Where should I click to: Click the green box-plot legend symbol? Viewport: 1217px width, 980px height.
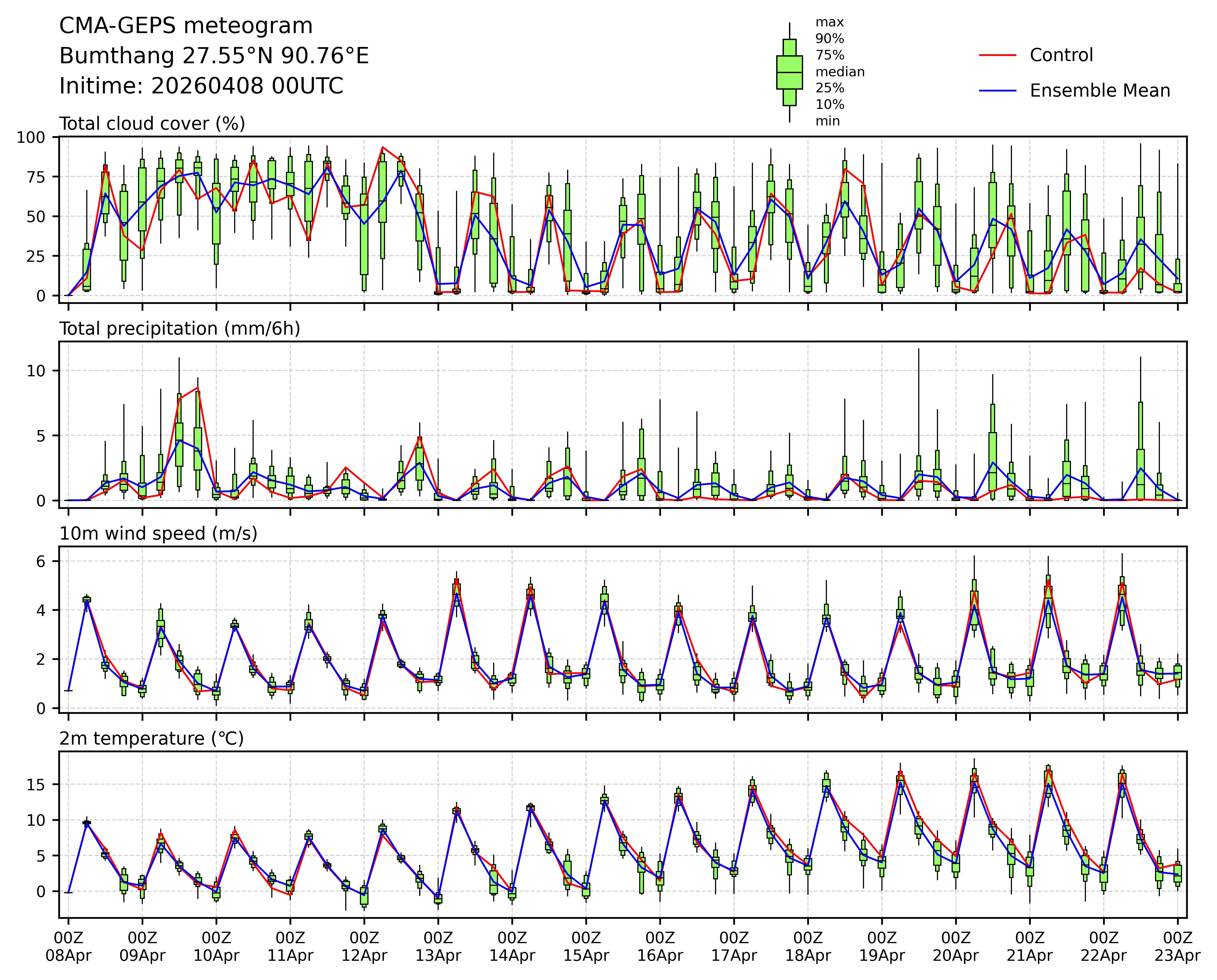(789, 72)
